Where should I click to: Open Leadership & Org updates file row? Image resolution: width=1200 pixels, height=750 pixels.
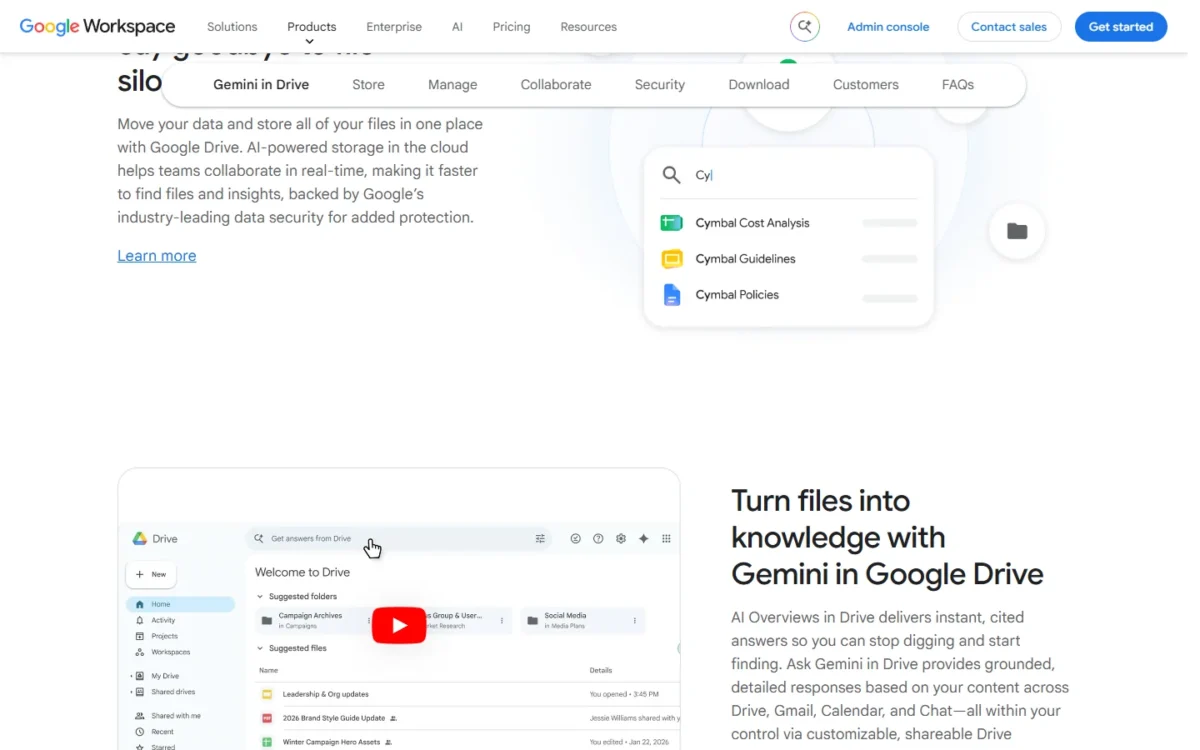[x=468, y=694]
